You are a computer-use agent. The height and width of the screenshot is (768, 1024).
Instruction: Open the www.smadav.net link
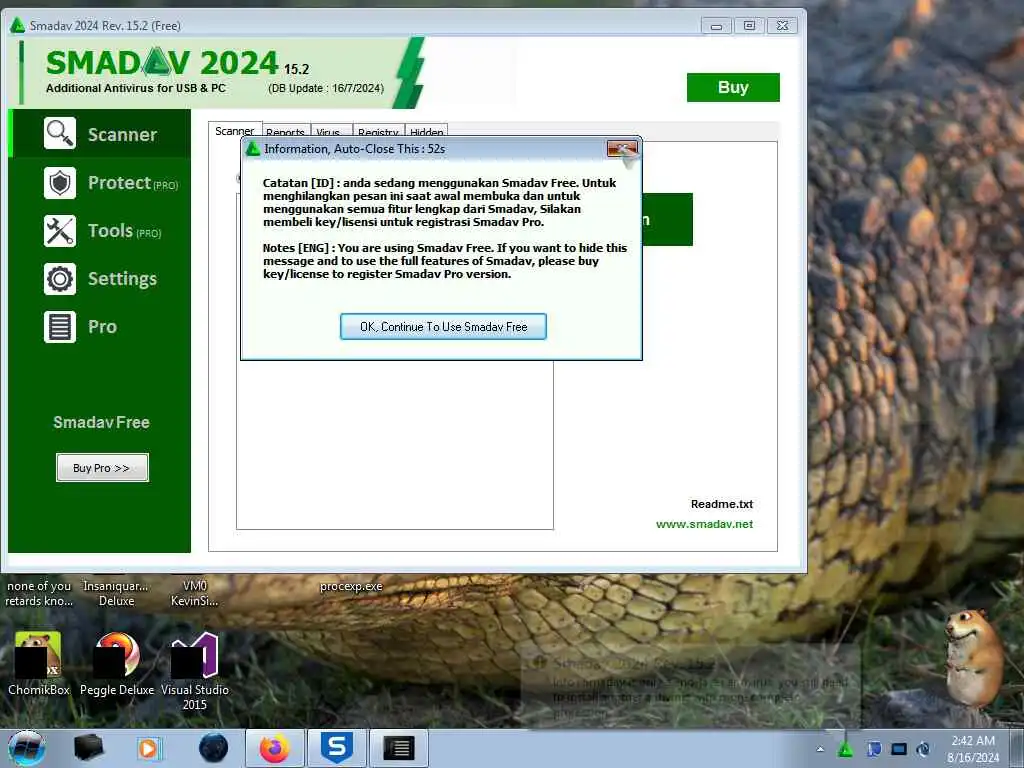coord(704,524)
